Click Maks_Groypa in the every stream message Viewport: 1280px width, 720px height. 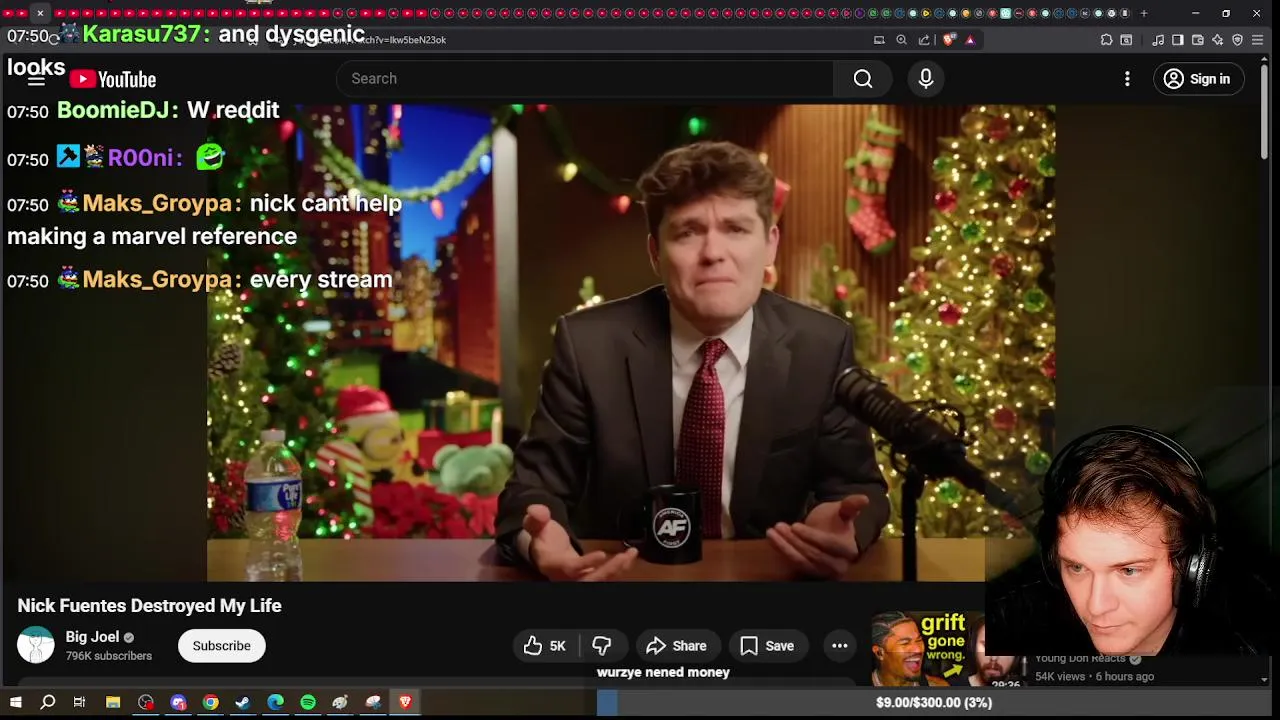click(157, 280)
